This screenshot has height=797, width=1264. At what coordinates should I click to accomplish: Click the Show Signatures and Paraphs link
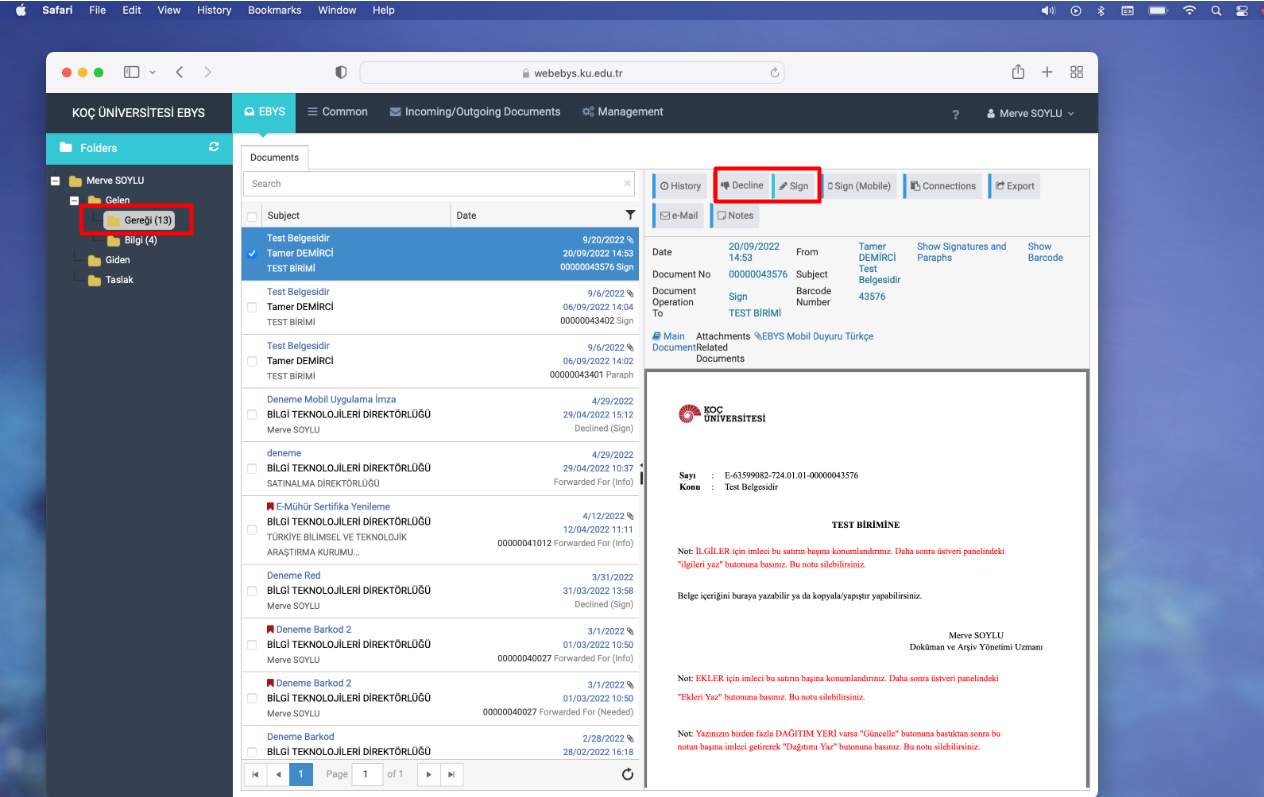click(x=961, y=252)
